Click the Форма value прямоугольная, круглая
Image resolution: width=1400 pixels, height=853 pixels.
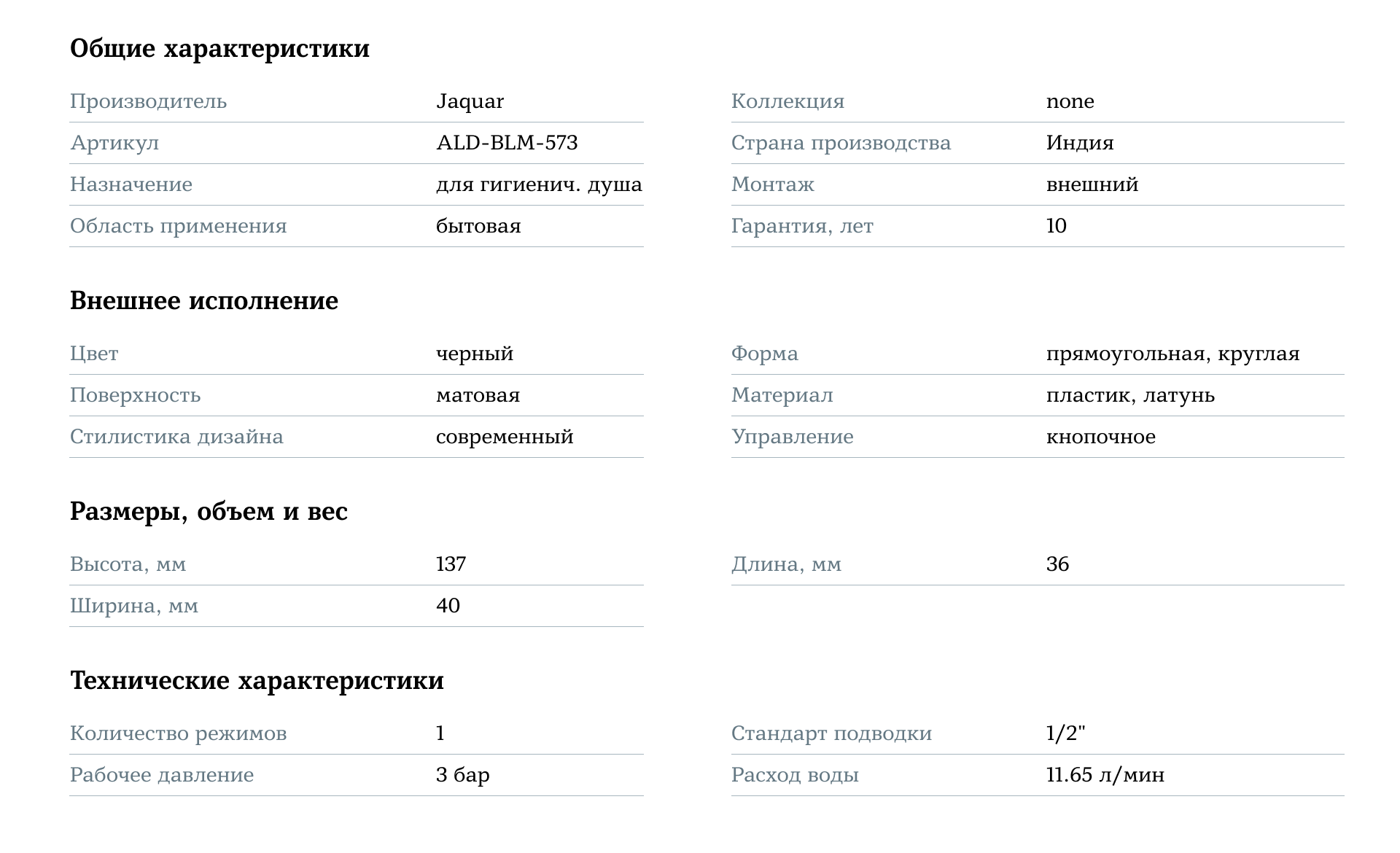pos(1172,354)
